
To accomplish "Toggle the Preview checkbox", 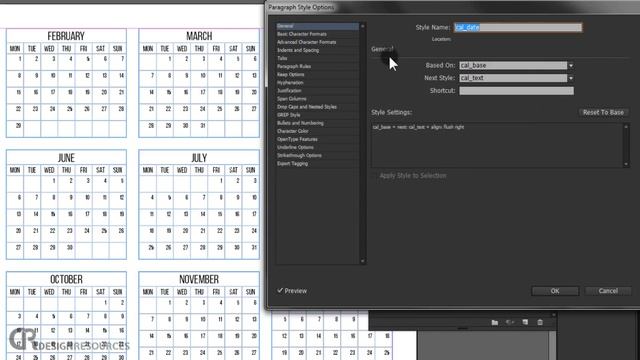I will click(x=280, y=291).
